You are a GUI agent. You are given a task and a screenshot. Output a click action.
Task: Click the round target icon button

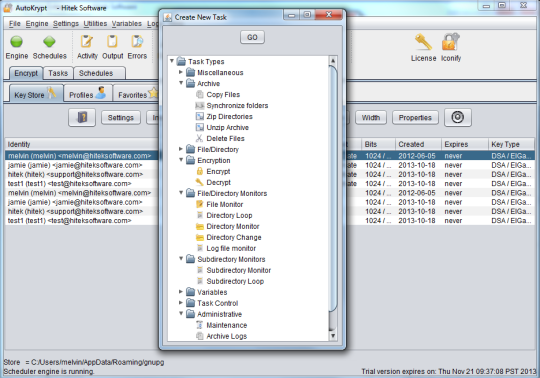tap(458, 117)
